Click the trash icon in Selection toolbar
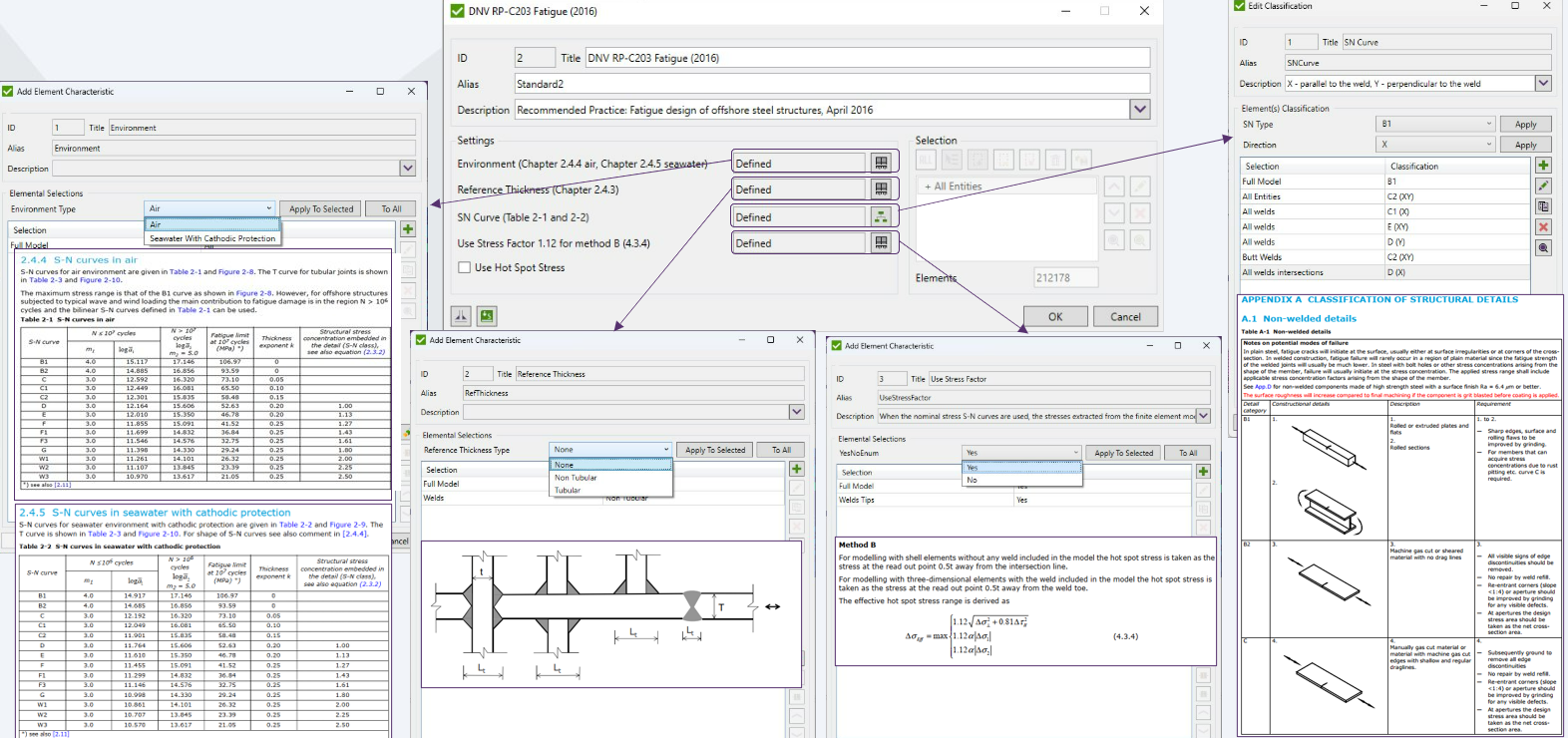 coord(1055,160)
